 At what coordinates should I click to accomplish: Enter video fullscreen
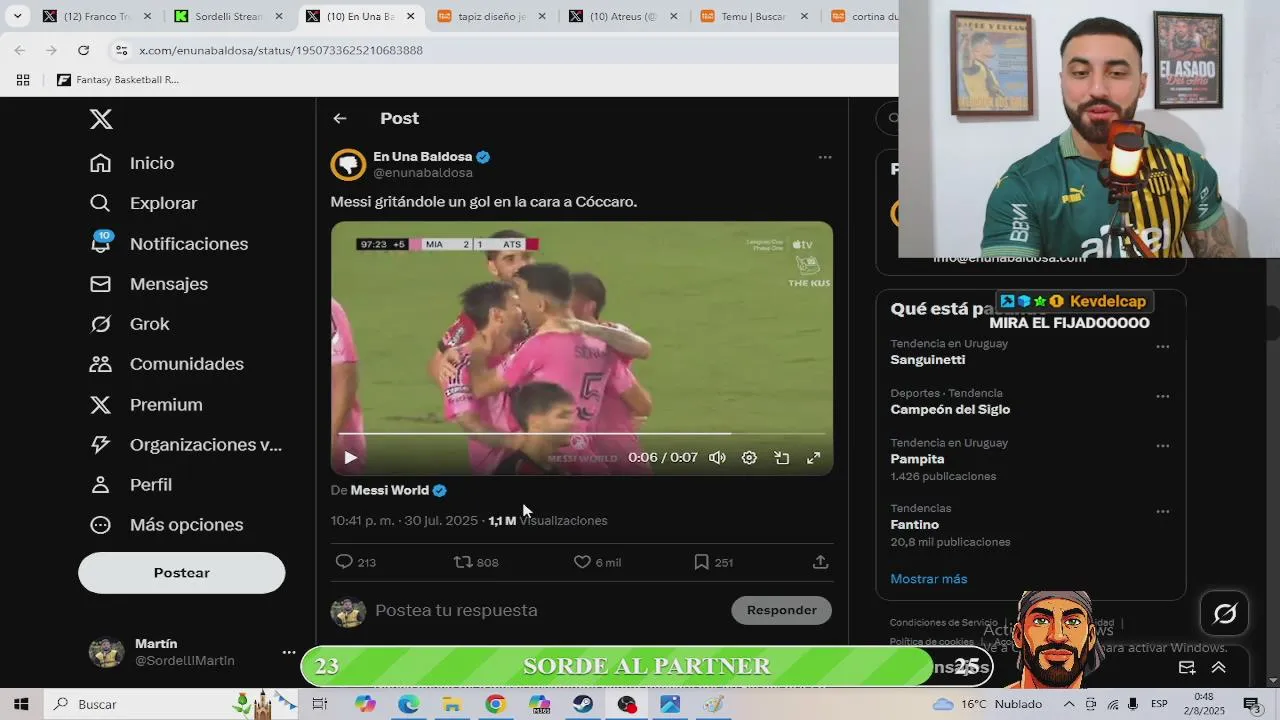click(814, 458)
